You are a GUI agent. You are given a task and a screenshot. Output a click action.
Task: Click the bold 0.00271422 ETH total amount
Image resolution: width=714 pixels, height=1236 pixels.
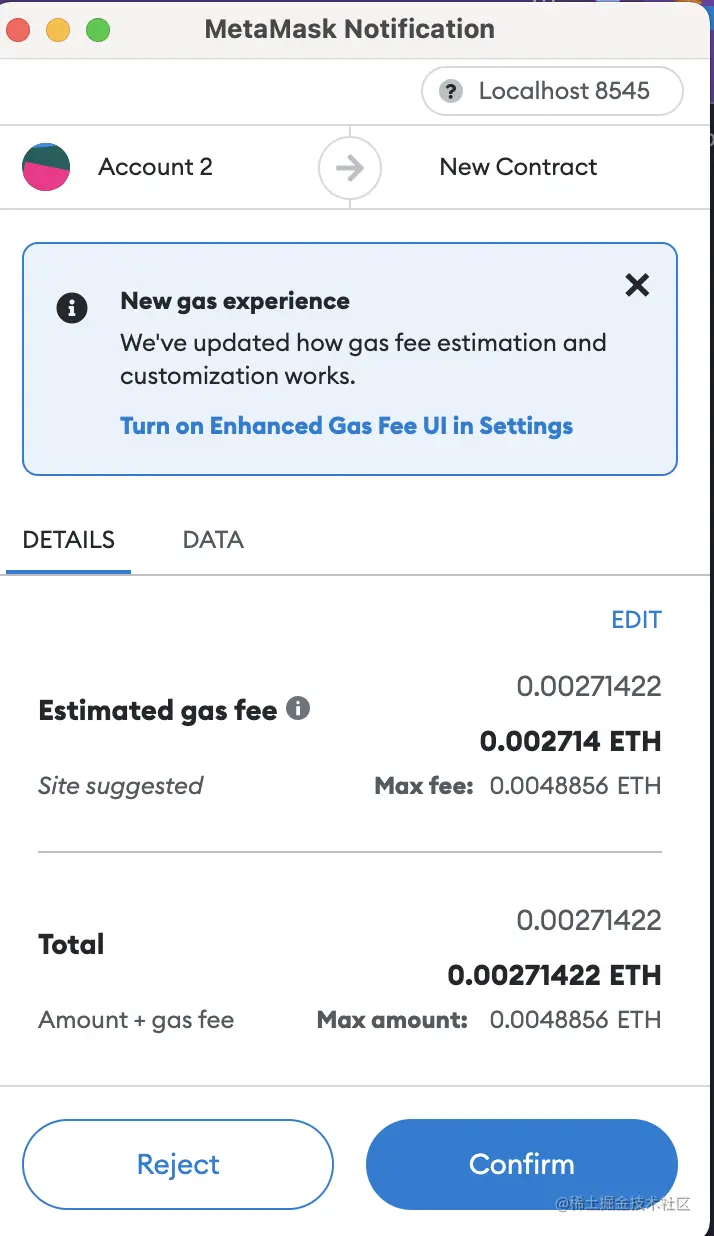point(554,976)
